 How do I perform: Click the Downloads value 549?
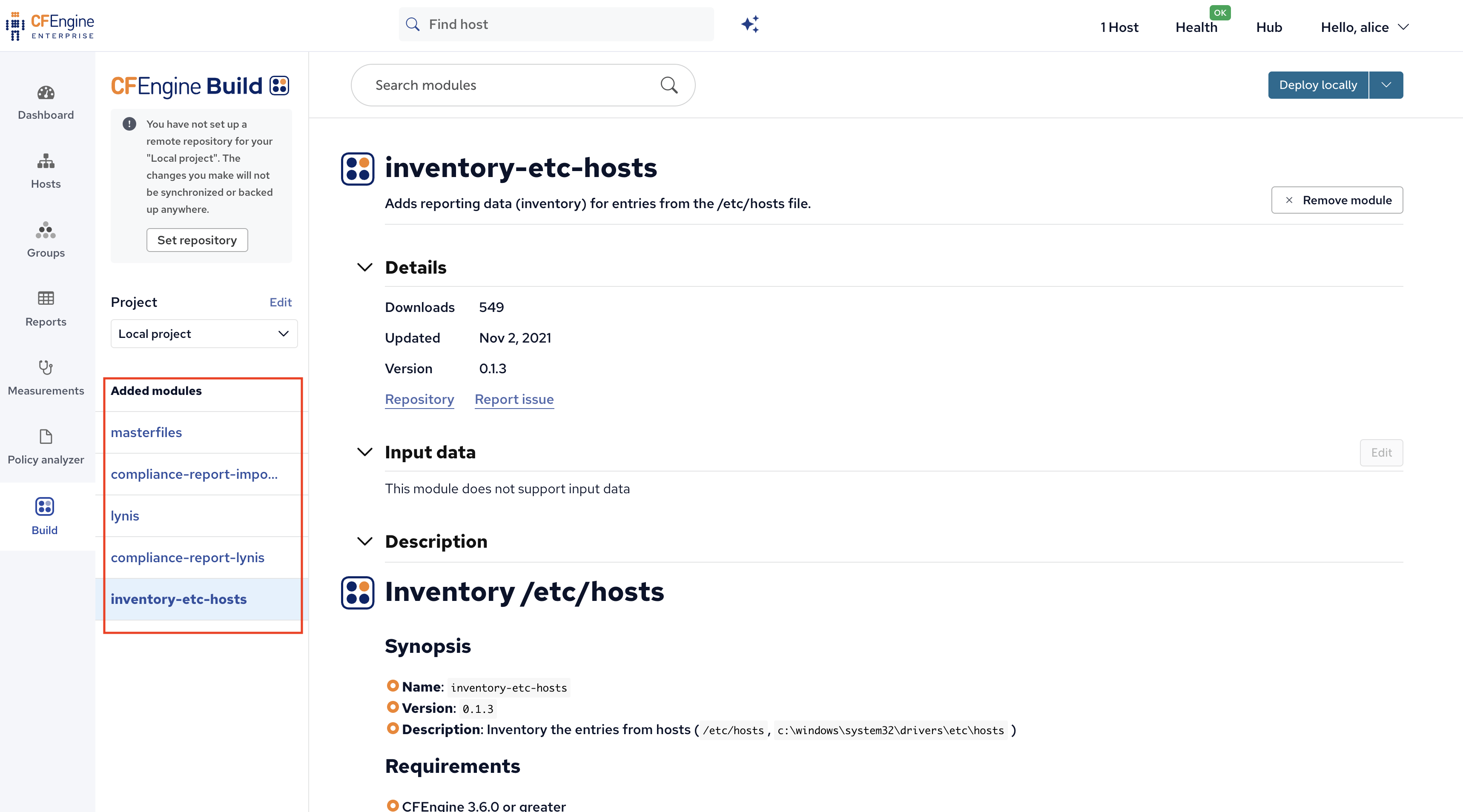click(x=491, y=307)
